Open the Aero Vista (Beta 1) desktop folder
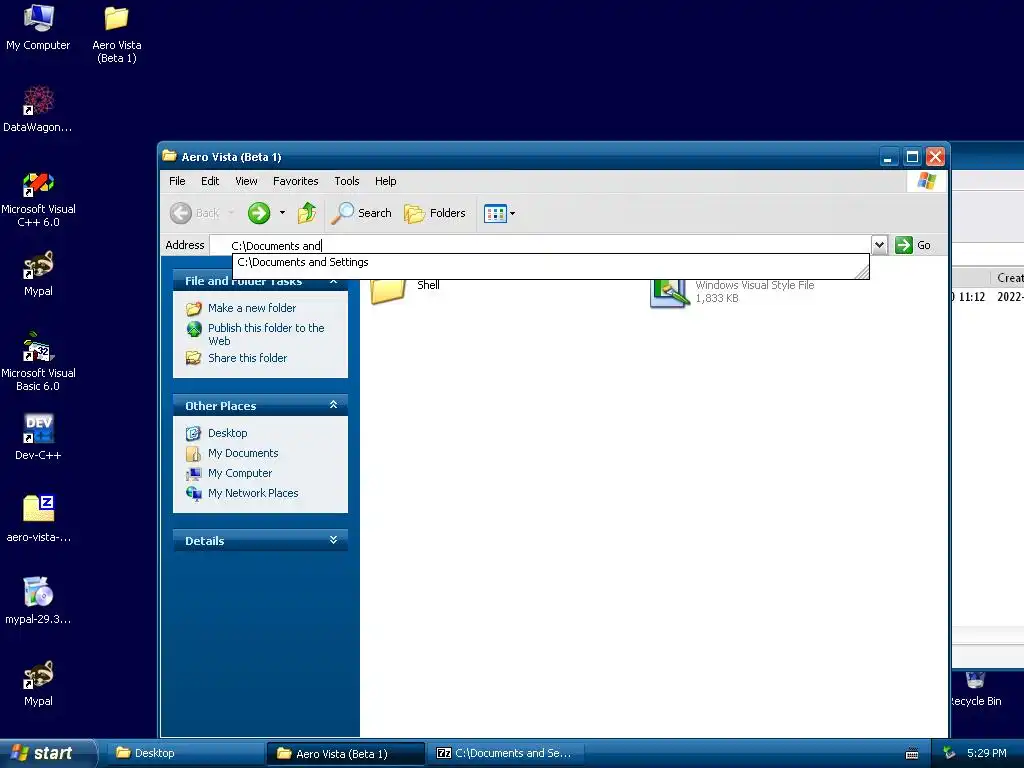Viewport: 1024px width, 768px height. pos(117,34)
